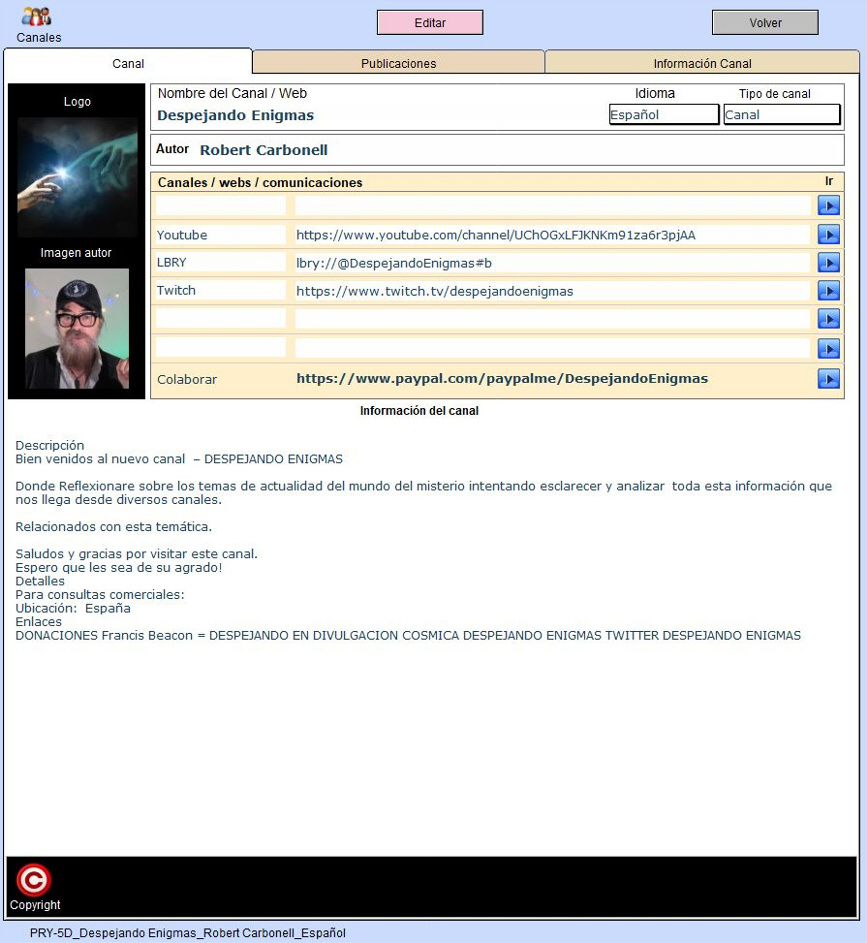Screen dimensions: 867x943
Task: Click the PayPal donation URL text
Action: point(502,379)
